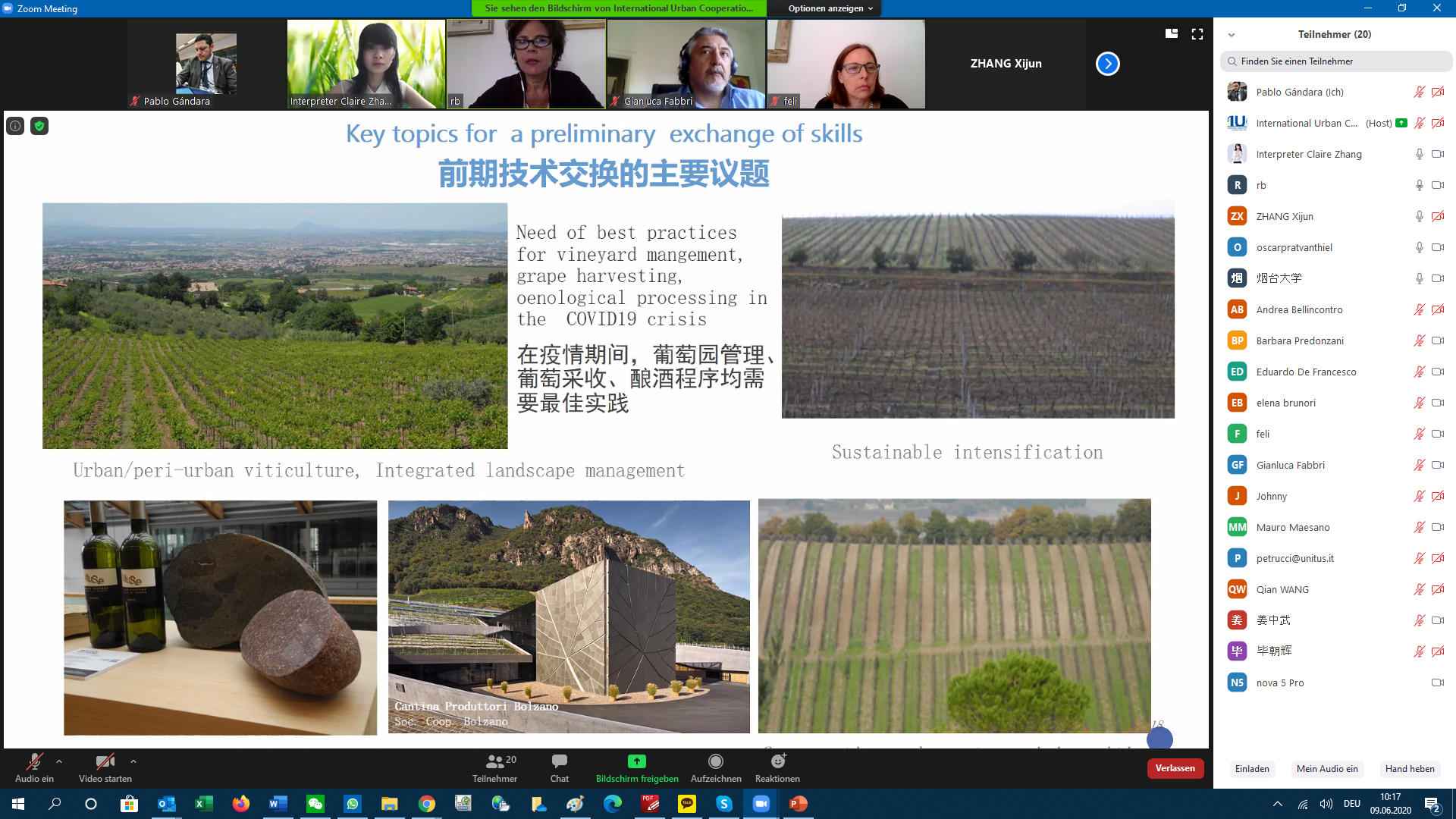Click the green encryption shield icon
1456x819 pixels.
(x=39, y=126)
